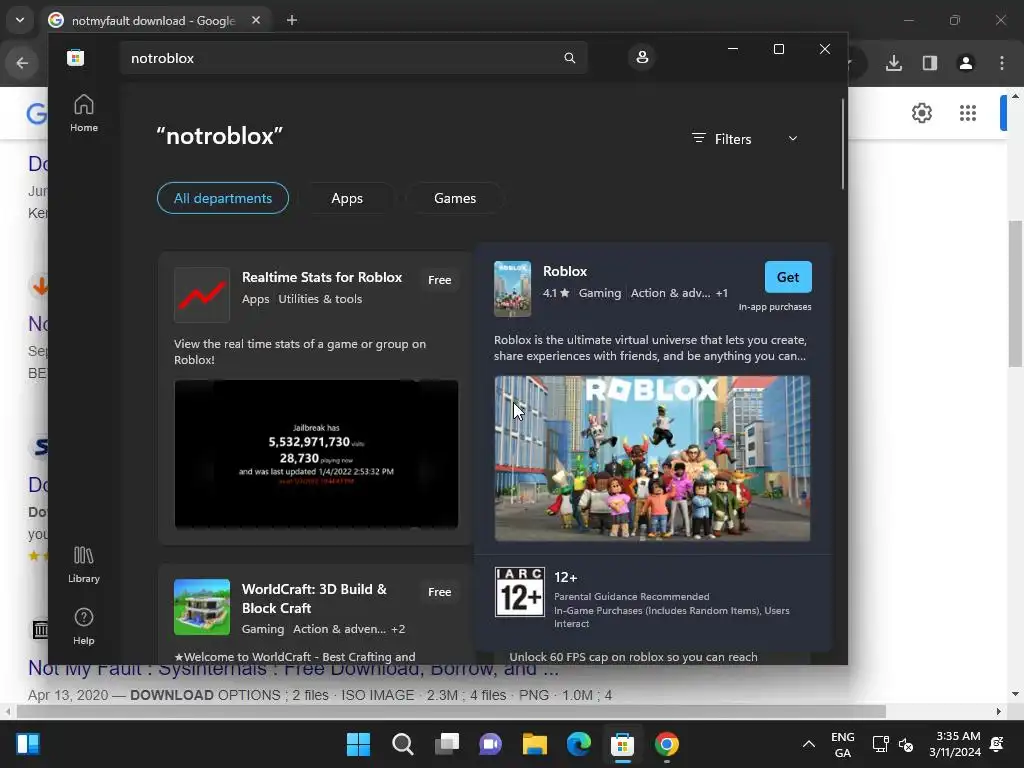Expand the Filters dropdown
Screen dimensions: 1024x768
tap(744, 138)
